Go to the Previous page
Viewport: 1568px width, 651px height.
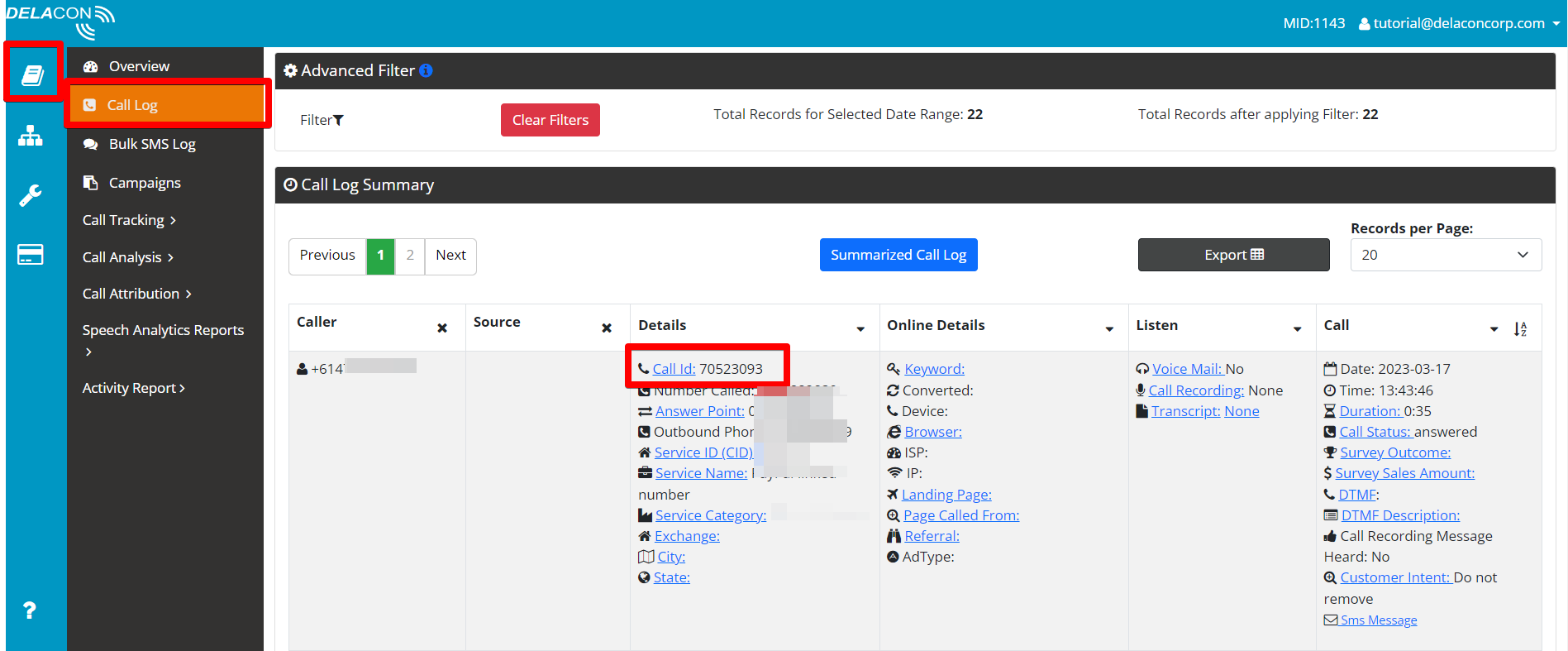327,256
